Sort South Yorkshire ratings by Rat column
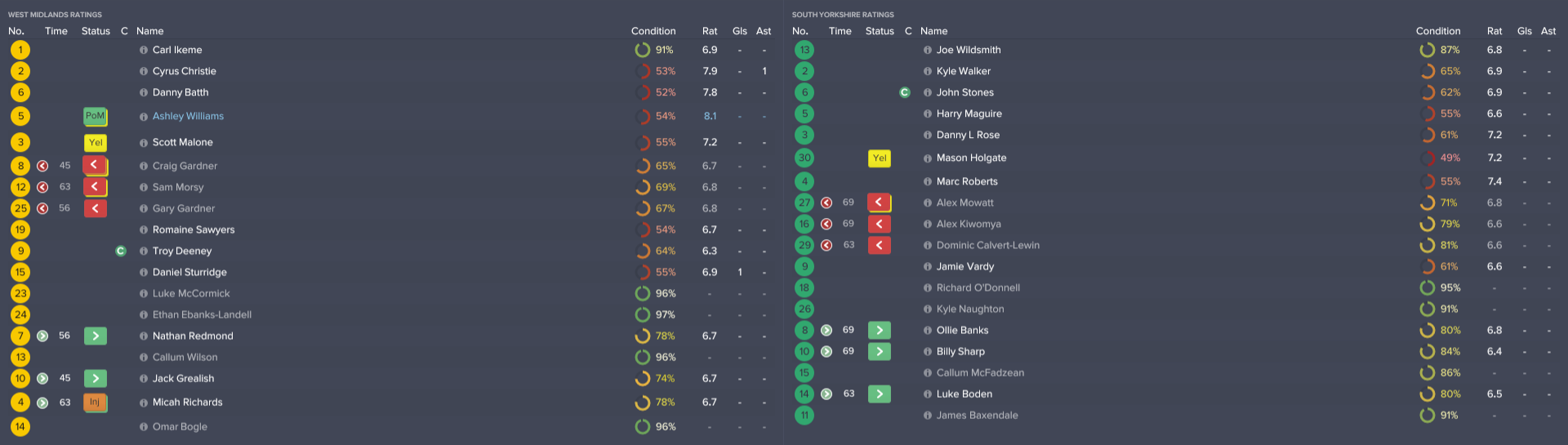Screen dimensions: 1568x445 tap(1494, 31)
